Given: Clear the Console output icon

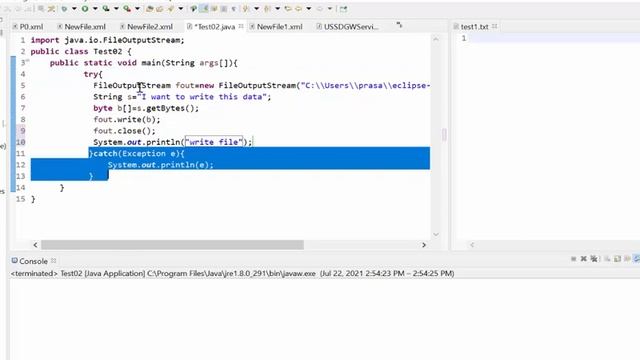Looking at the screenshot, I should coord(607,259).
